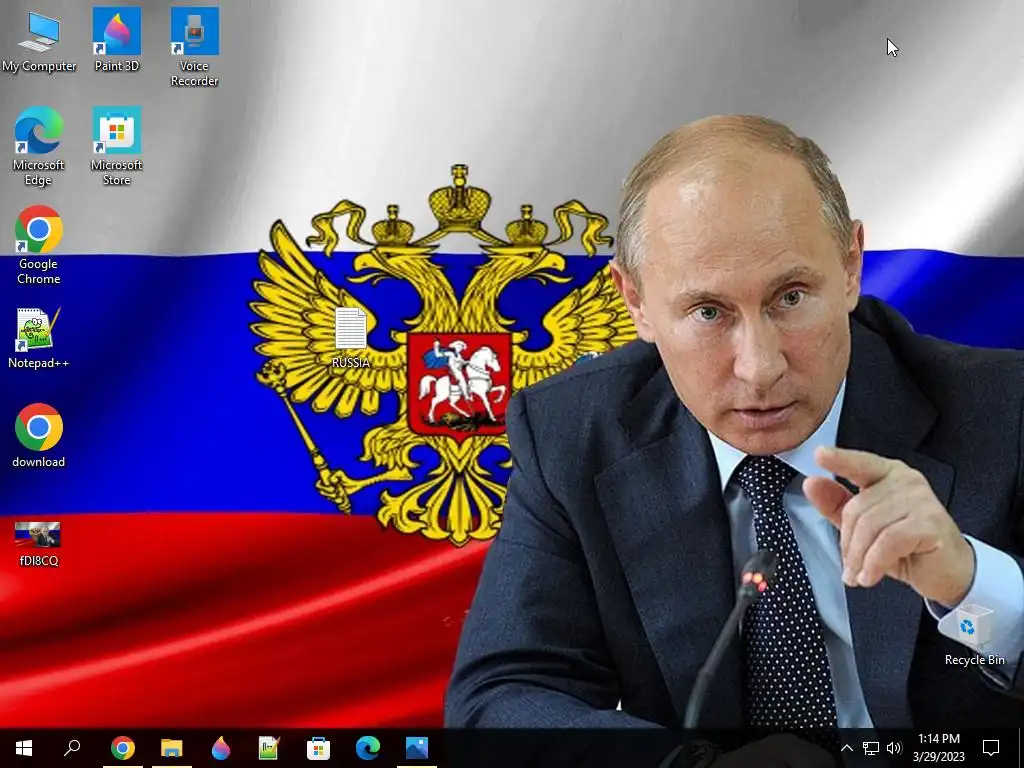
Task: Select the Google Chrome desktop shortcut
Action: tap(39, 246)
